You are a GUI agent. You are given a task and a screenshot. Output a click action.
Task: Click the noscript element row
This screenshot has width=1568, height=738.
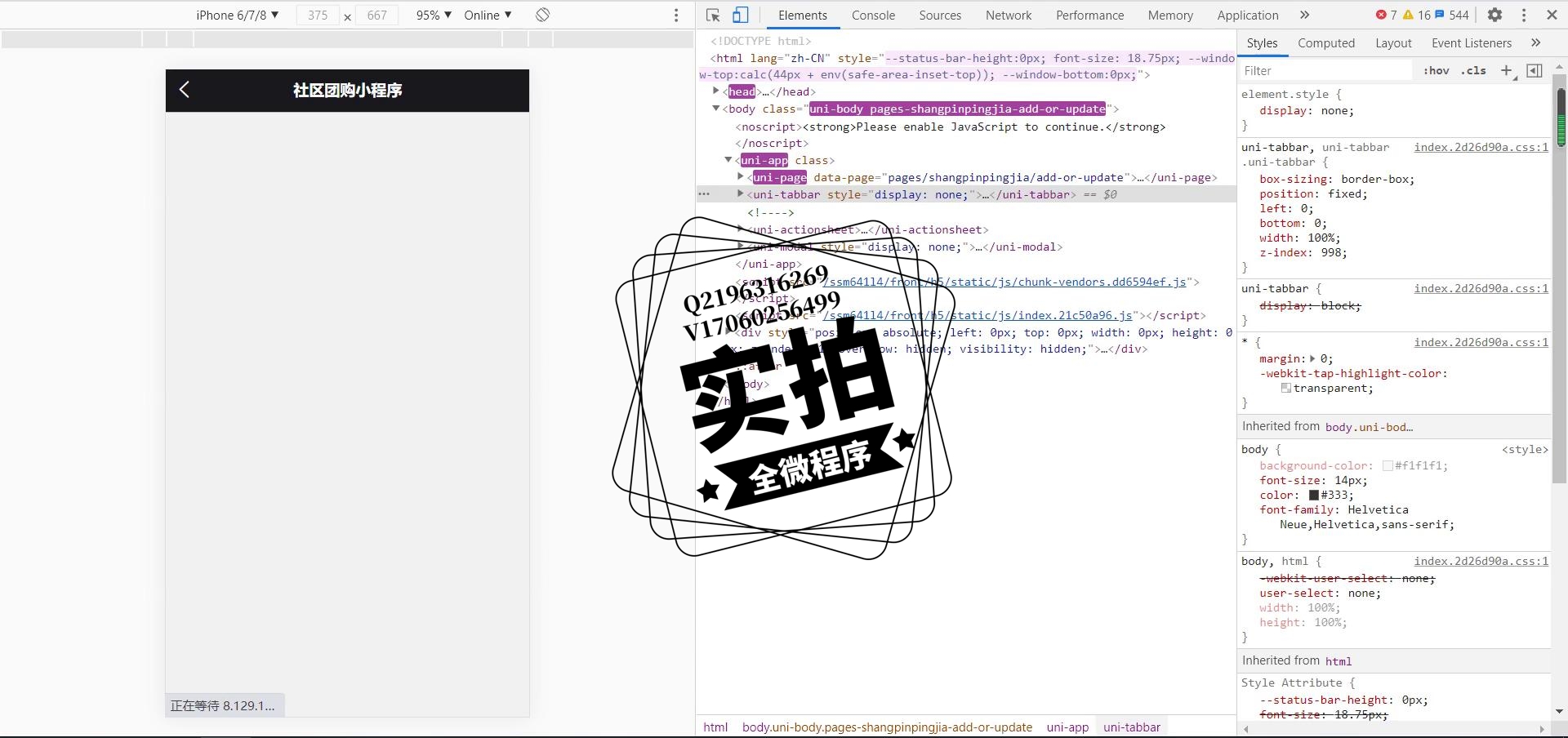(x=951, y=127)
